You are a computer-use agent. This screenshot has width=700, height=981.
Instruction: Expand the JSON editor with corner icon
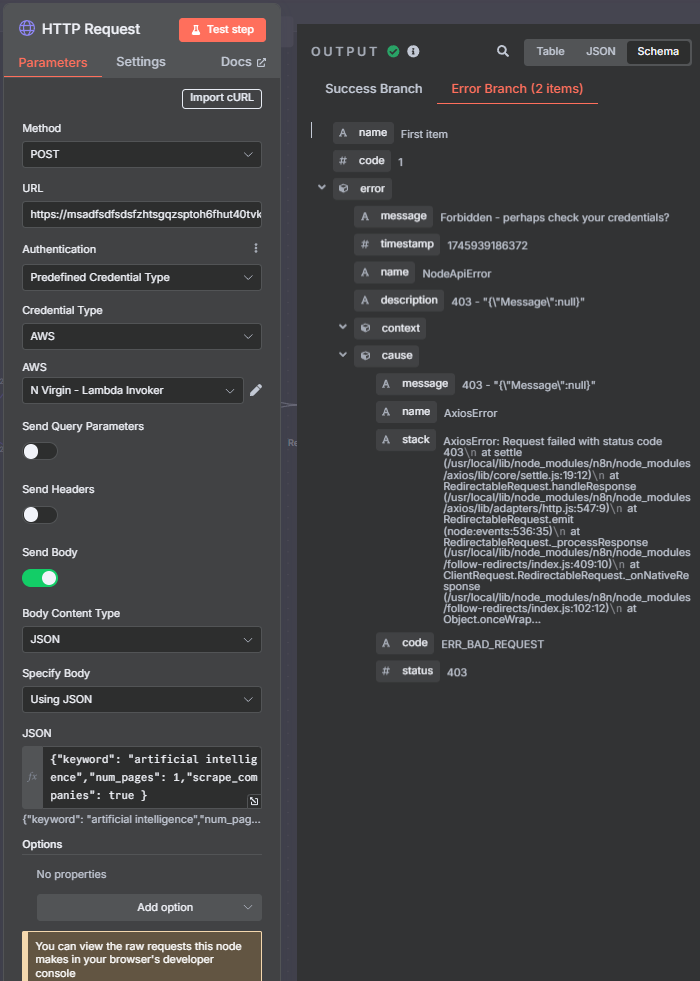(x=255, y=801)
